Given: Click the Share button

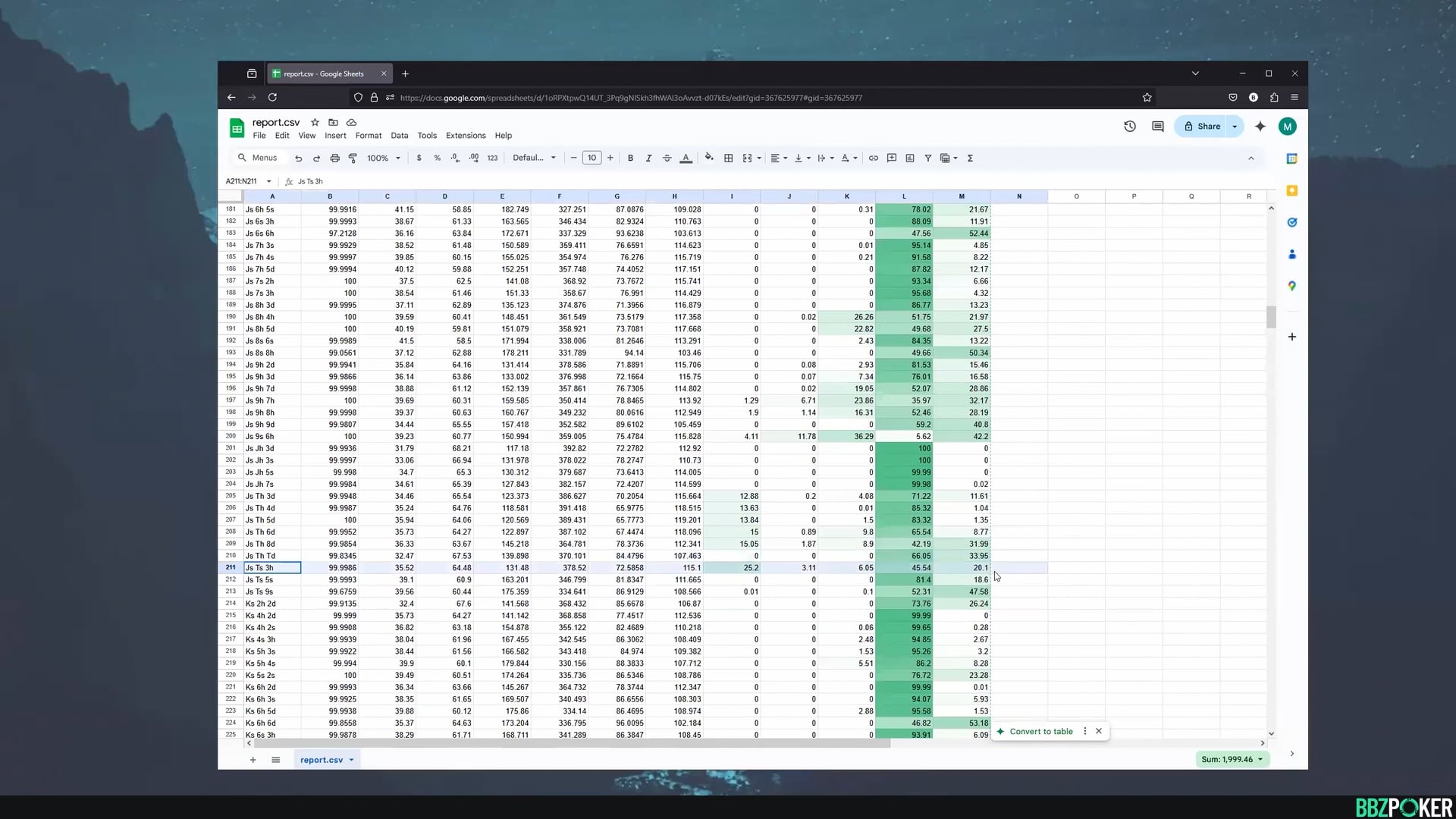Looking at the screenshot, I should tap(1202, 127).
